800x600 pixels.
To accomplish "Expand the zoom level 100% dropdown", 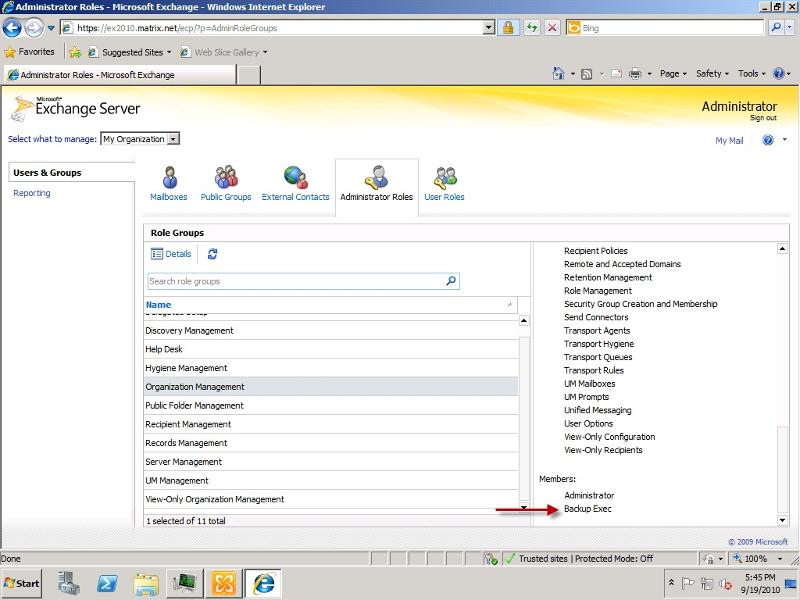I will click(780, 559).
